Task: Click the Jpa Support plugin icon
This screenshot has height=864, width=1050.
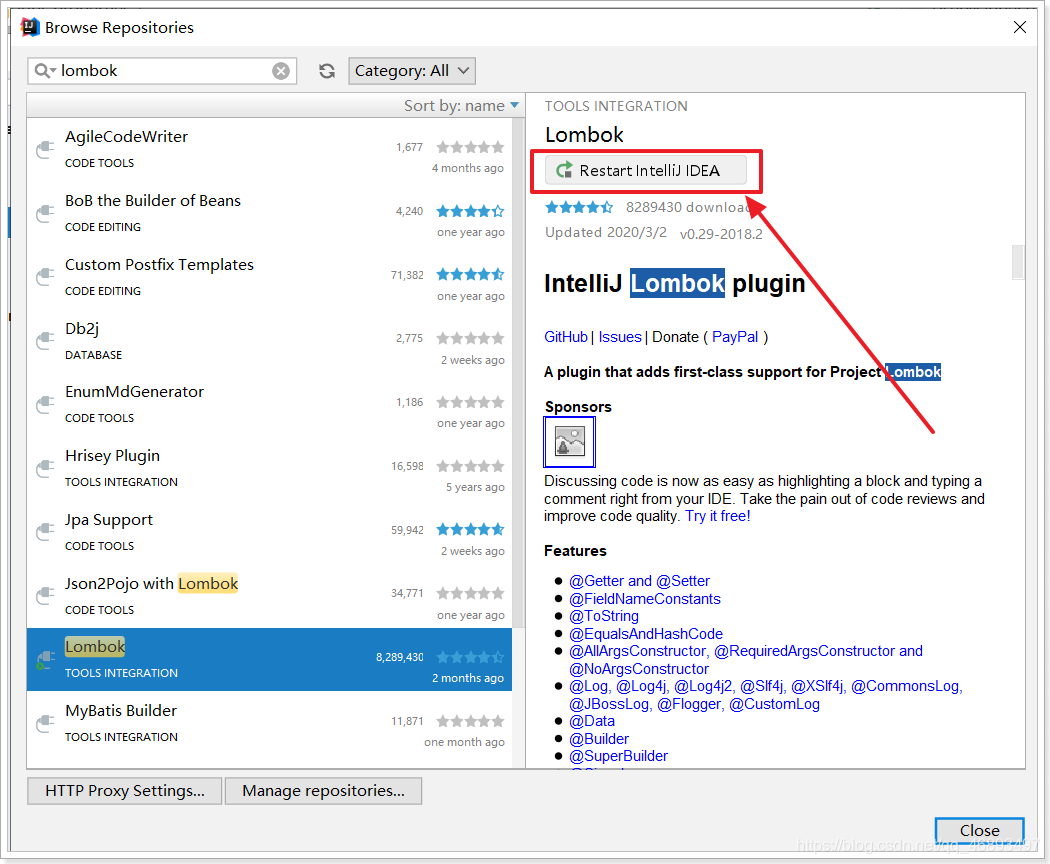Action: tap(45, 532)
